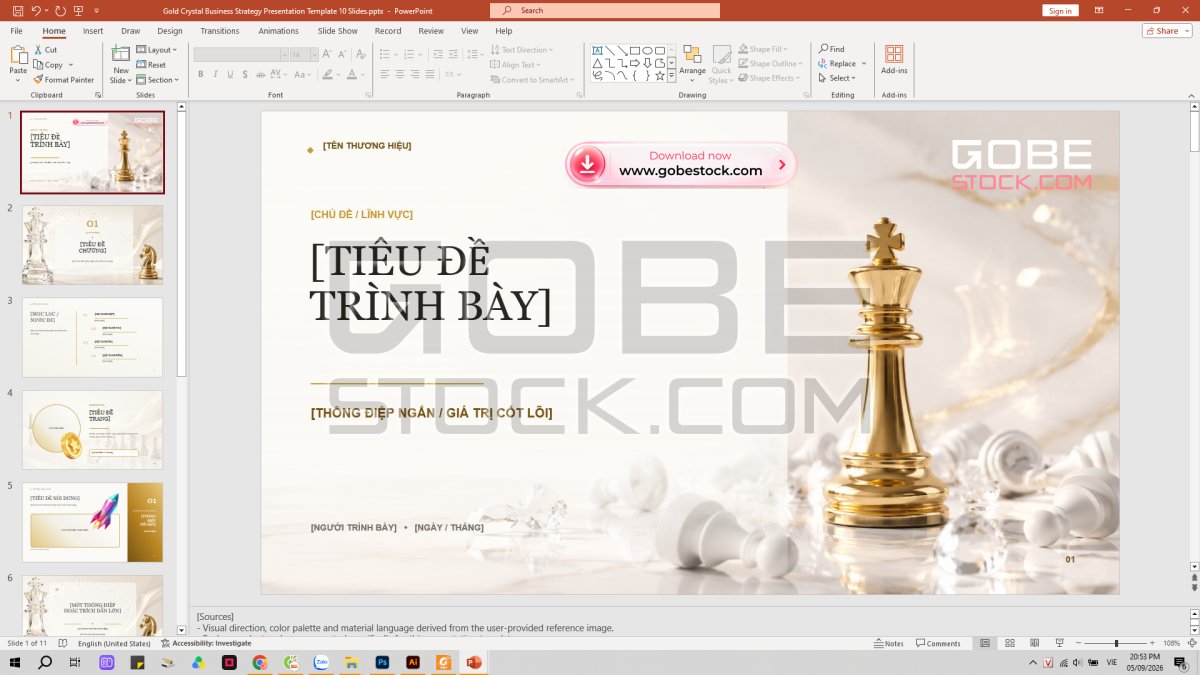The width and height of the screenshot is (1200, 675).
Task: Select the Isosceles Triangle shape
Action: pyautogui.click(x=597, y=63)
